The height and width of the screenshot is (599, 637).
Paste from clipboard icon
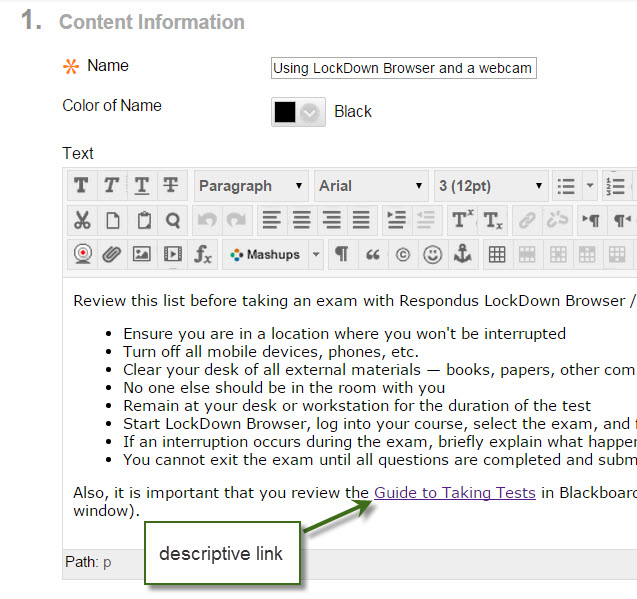point(143,221)
